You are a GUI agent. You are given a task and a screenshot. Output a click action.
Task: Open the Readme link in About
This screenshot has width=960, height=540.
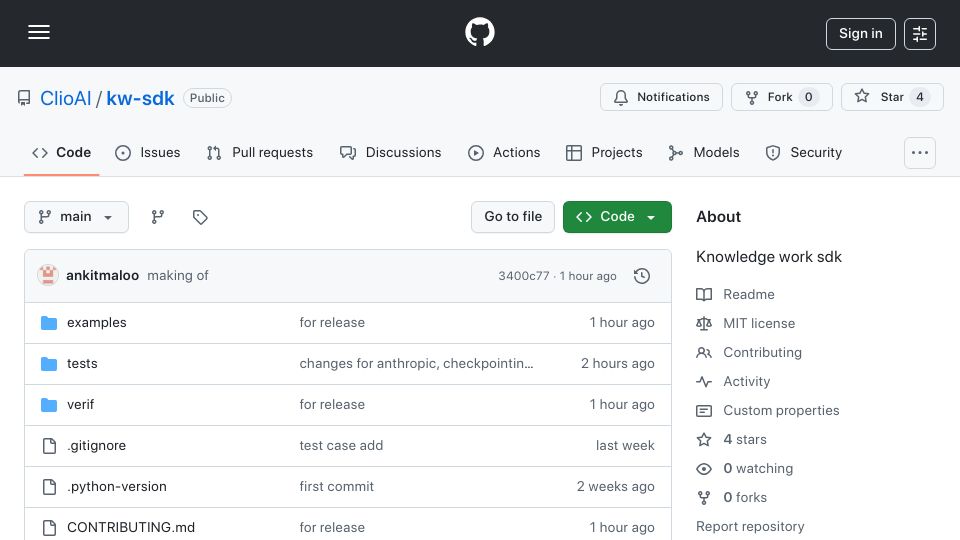[x=749, y=294]
